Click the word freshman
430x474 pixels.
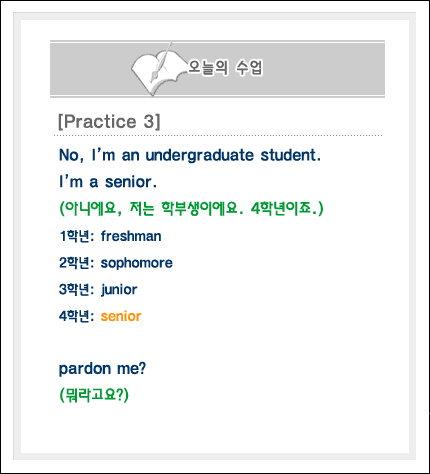click(x=131, y=236)
